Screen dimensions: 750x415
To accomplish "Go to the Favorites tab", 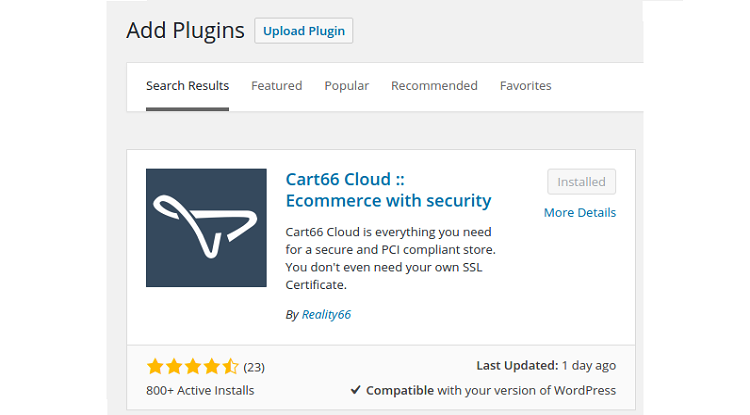I will tap(526, 86).
